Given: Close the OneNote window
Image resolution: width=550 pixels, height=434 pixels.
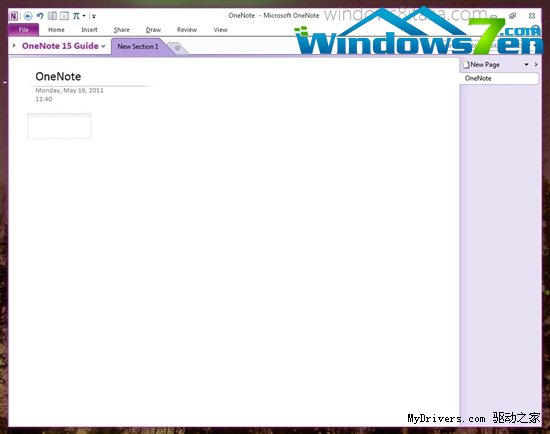Looking at the screenshot, I should pyautogui.click(x=532, y=16).
